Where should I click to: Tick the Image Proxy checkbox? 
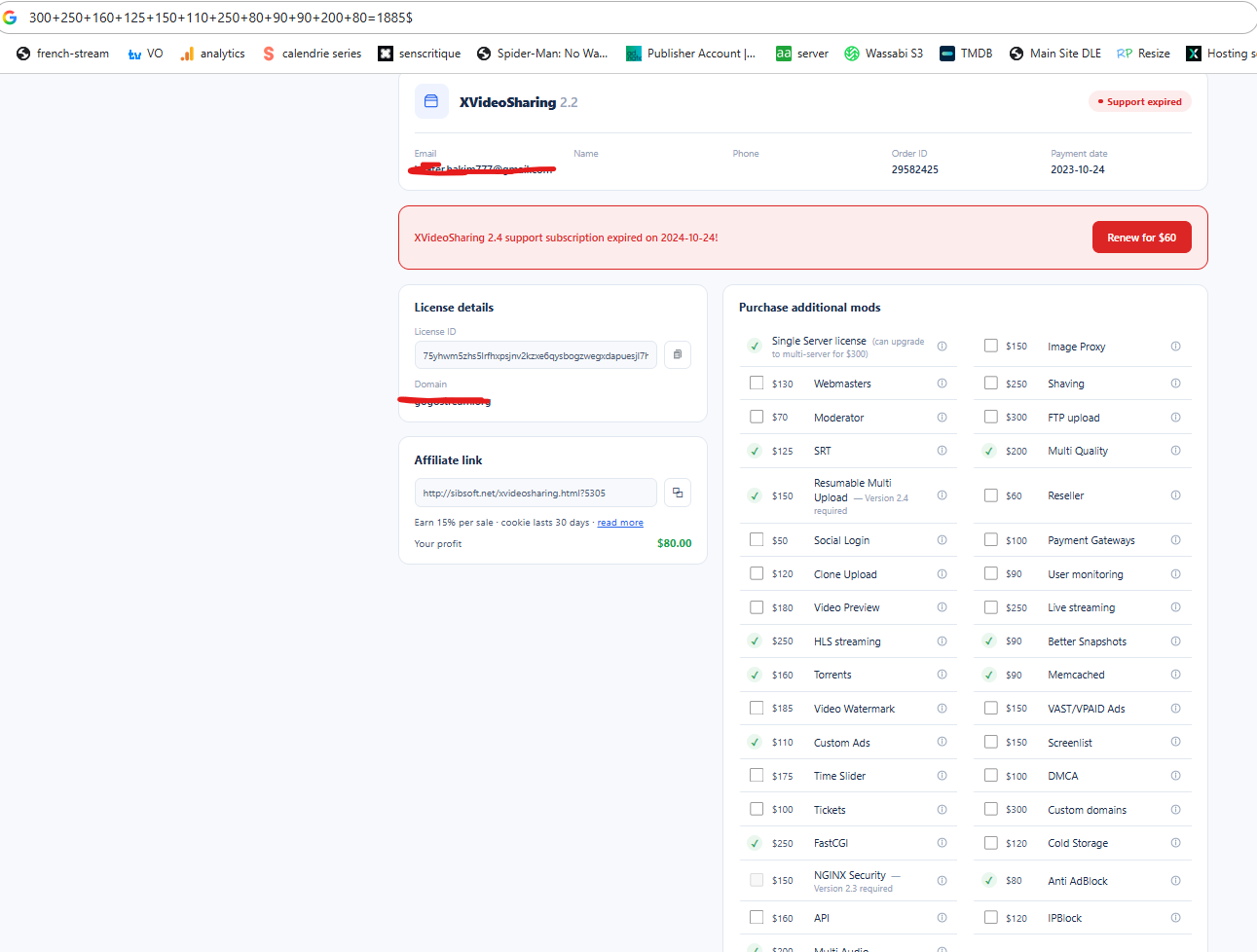pyautogui.click(x=990, y=346)
